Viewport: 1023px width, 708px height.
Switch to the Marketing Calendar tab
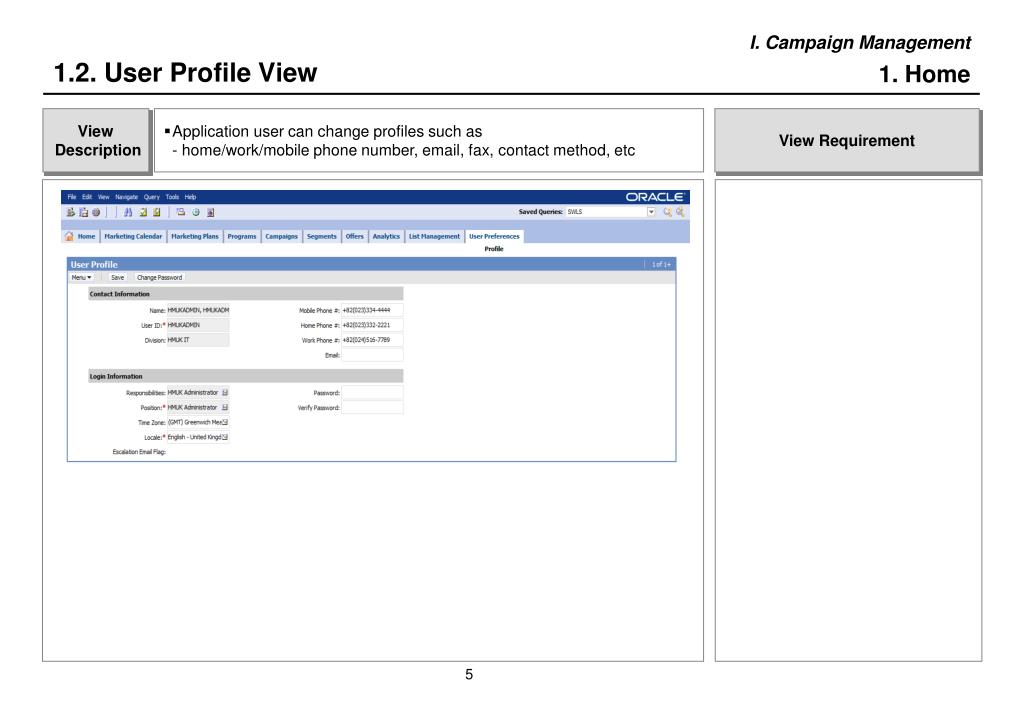pos(133,236)
